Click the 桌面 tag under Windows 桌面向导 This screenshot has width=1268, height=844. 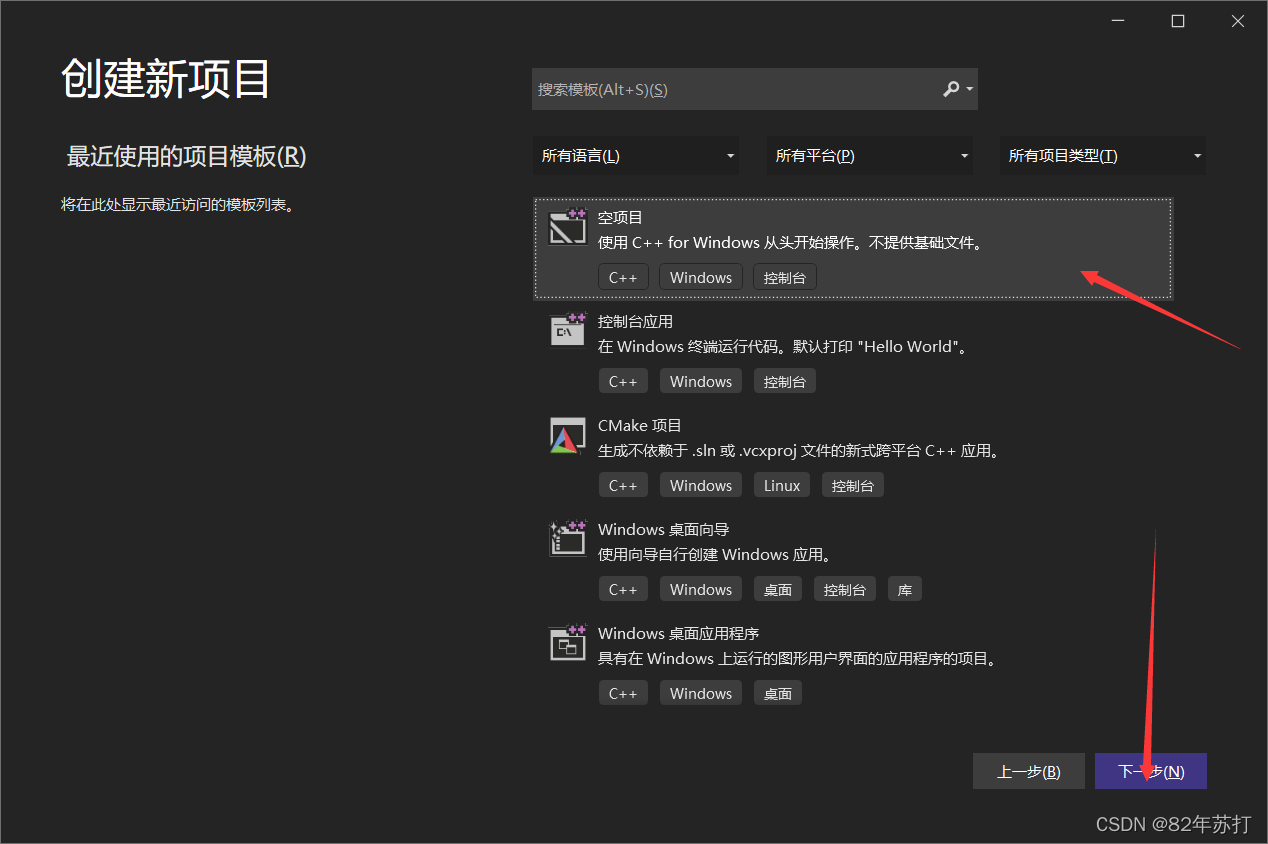click(778, 589)
